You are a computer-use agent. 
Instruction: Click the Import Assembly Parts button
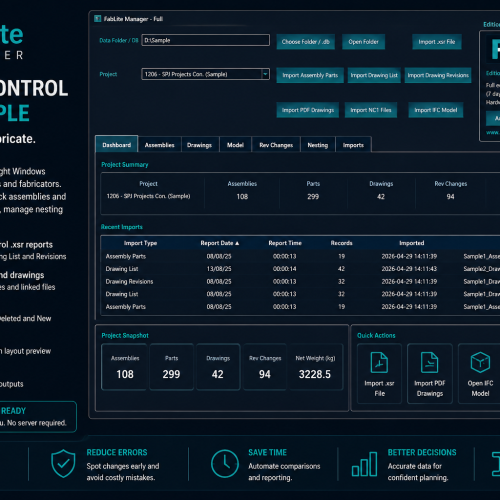310,75
